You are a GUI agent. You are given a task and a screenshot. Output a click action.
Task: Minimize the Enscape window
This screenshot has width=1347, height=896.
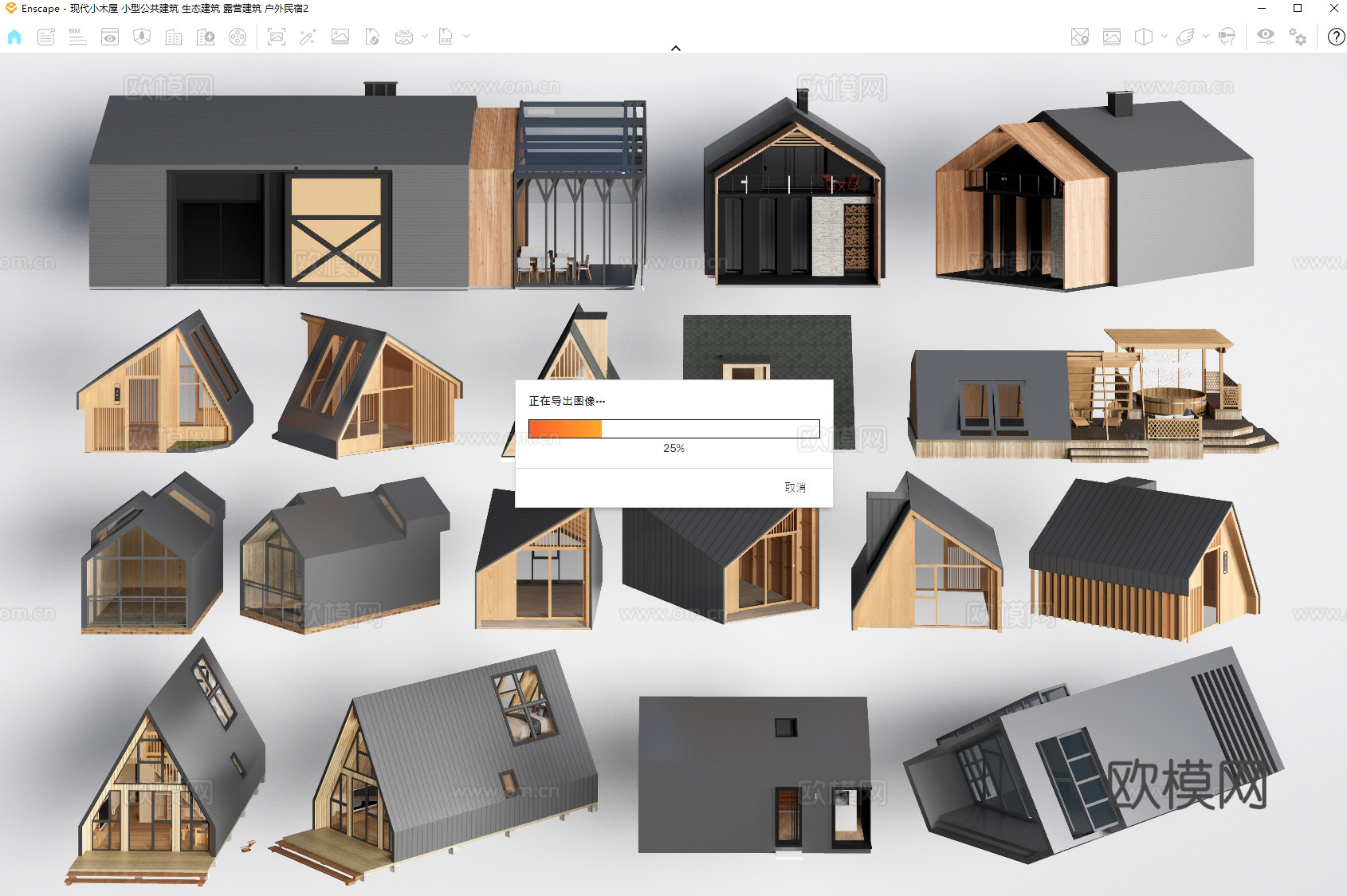pos(1262,9)
